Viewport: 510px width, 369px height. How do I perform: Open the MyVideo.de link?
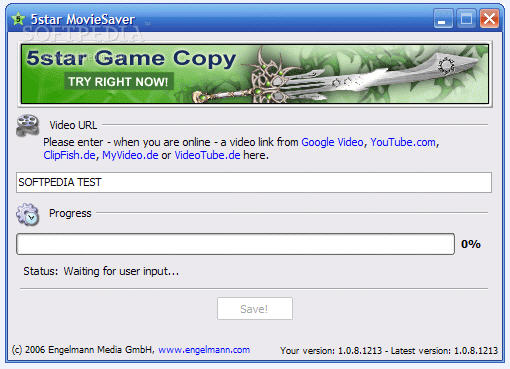pos(130,155)
